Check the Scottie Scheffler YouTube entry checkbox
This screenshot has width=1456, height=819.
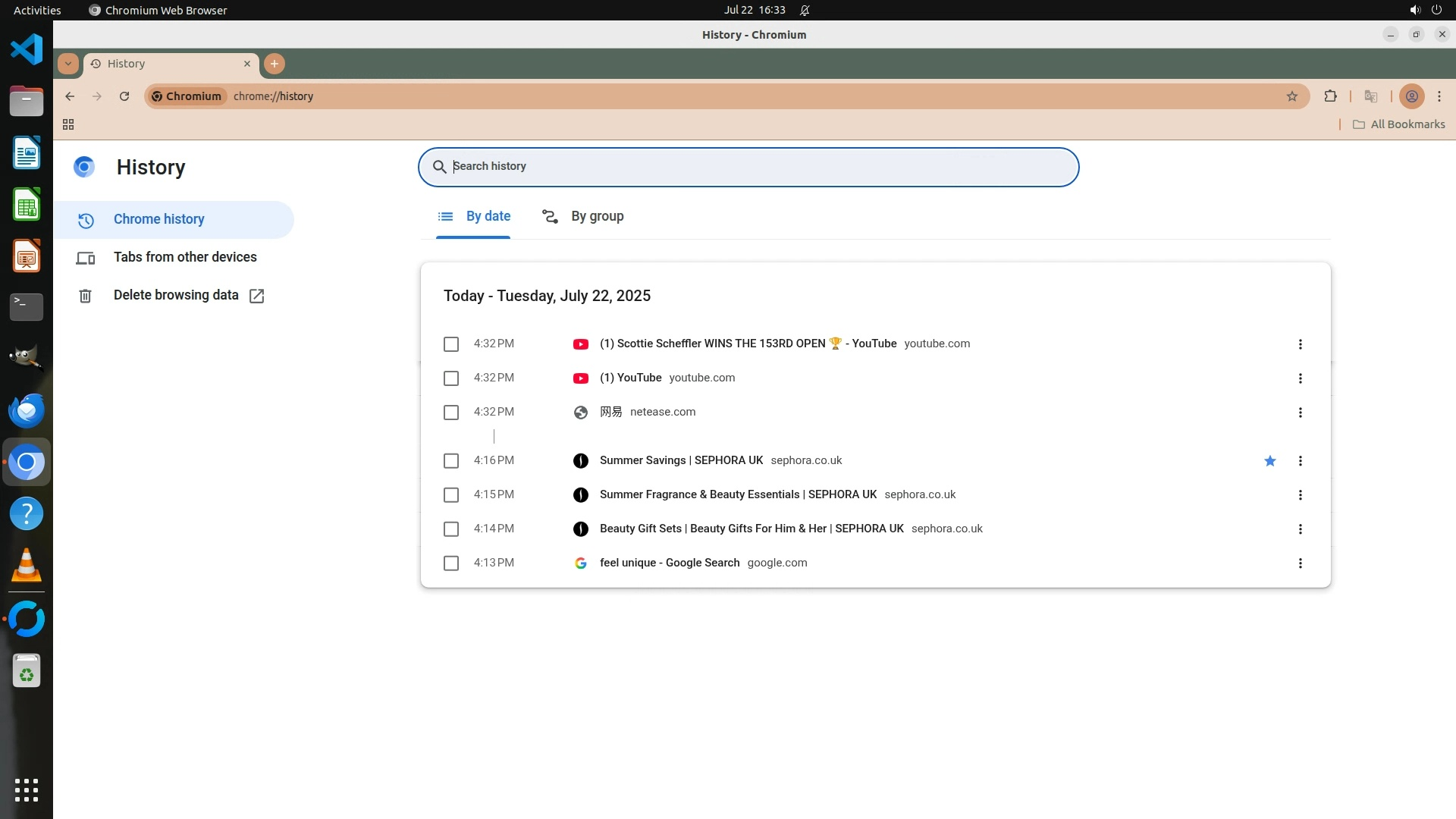pyautogui.click(x=451, y=344)
